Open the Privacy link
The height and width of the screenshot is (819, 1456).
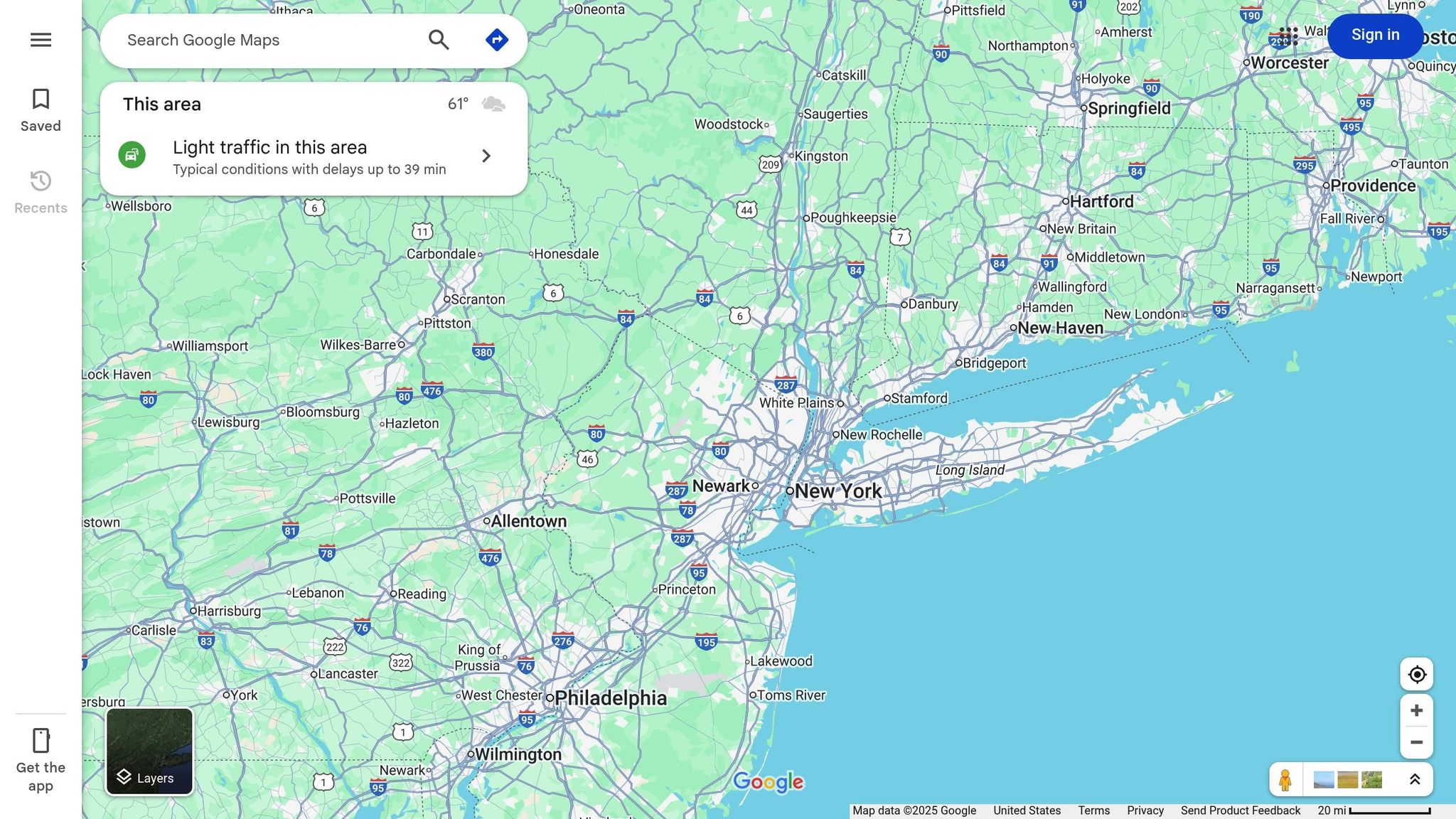(x=1145, y=810)
